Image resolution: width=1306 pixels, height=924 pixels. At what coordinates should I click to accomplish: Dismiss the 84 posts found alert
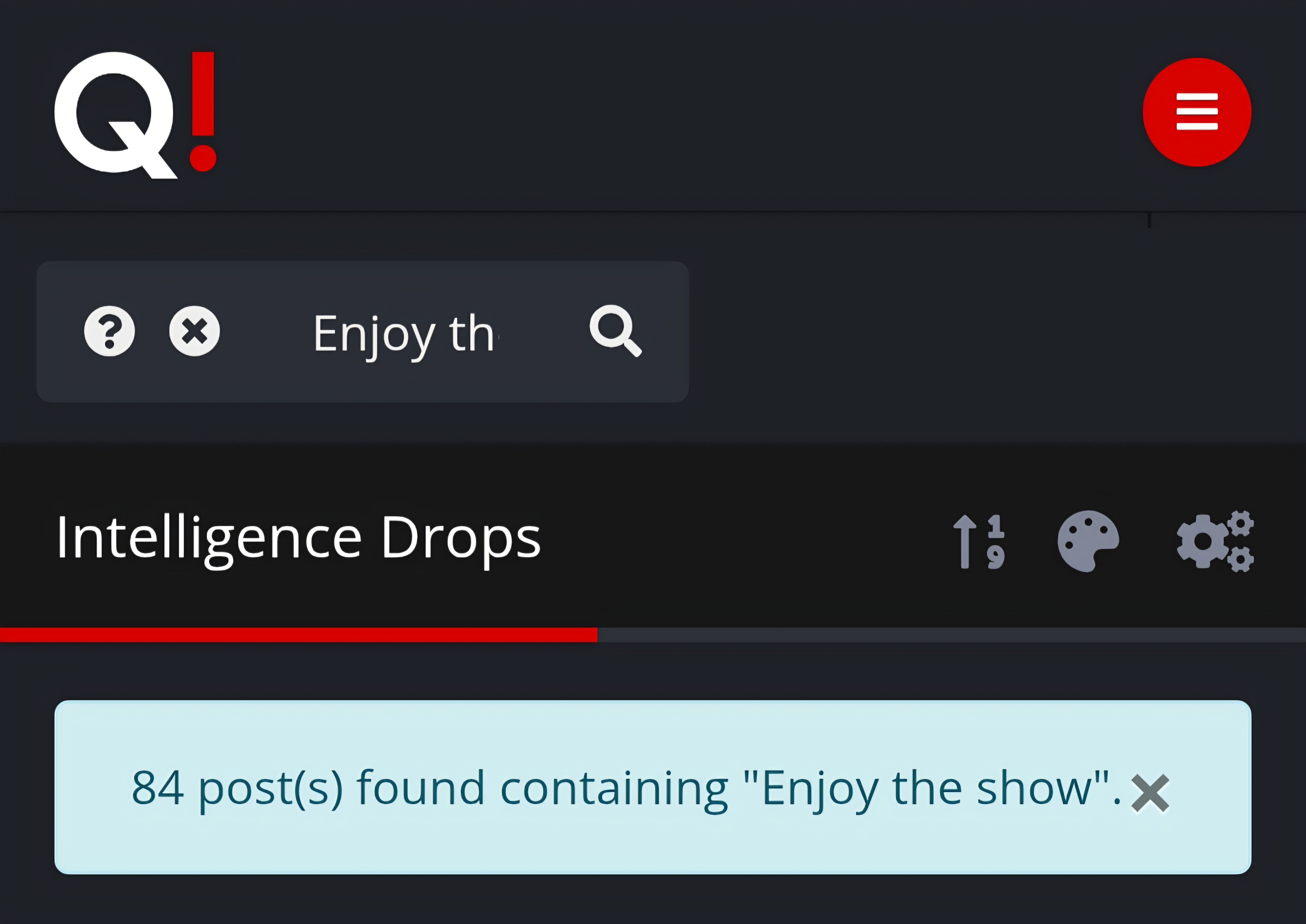1150,792
